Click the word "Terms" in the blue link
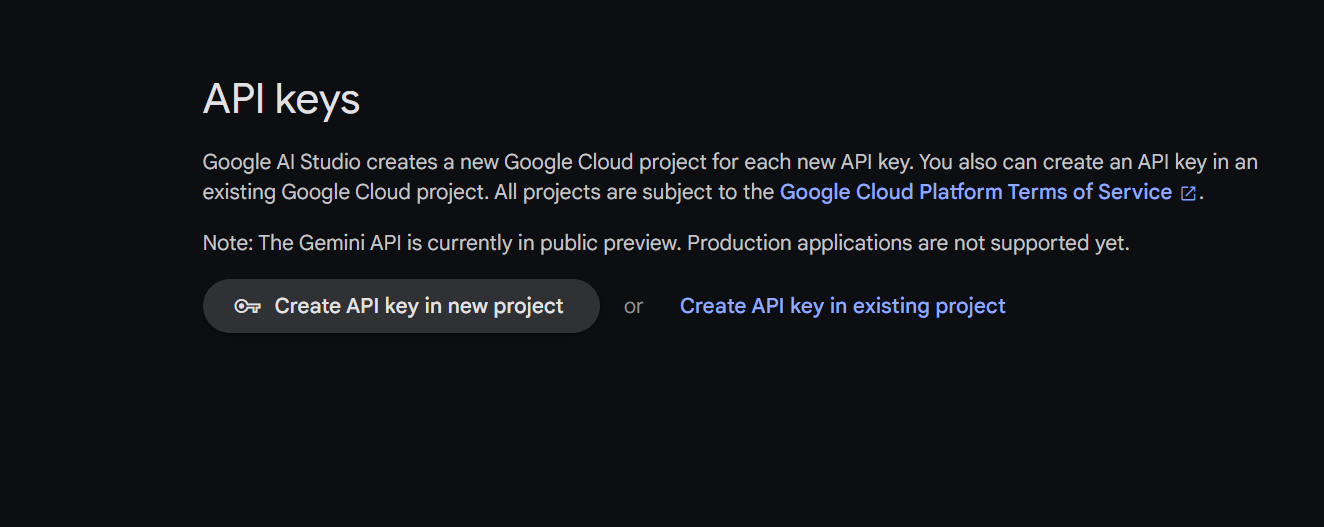1324x527 pixels. click(1038, 192)
